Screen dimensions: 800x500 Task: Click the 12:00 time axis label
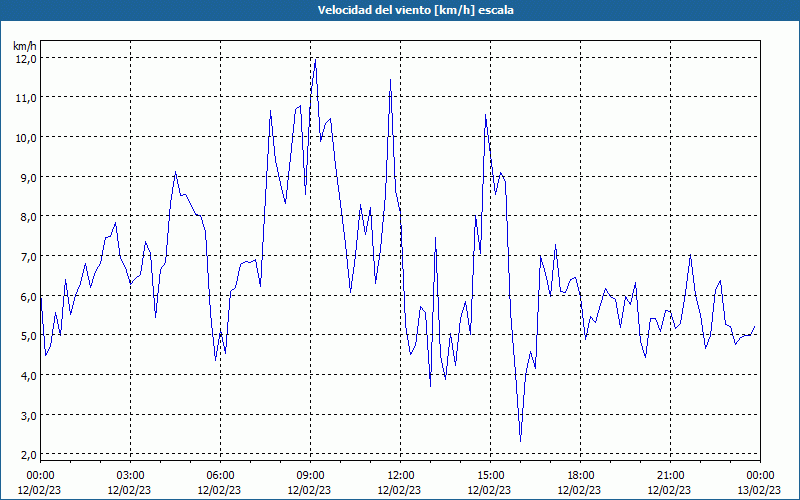[401, 476]
